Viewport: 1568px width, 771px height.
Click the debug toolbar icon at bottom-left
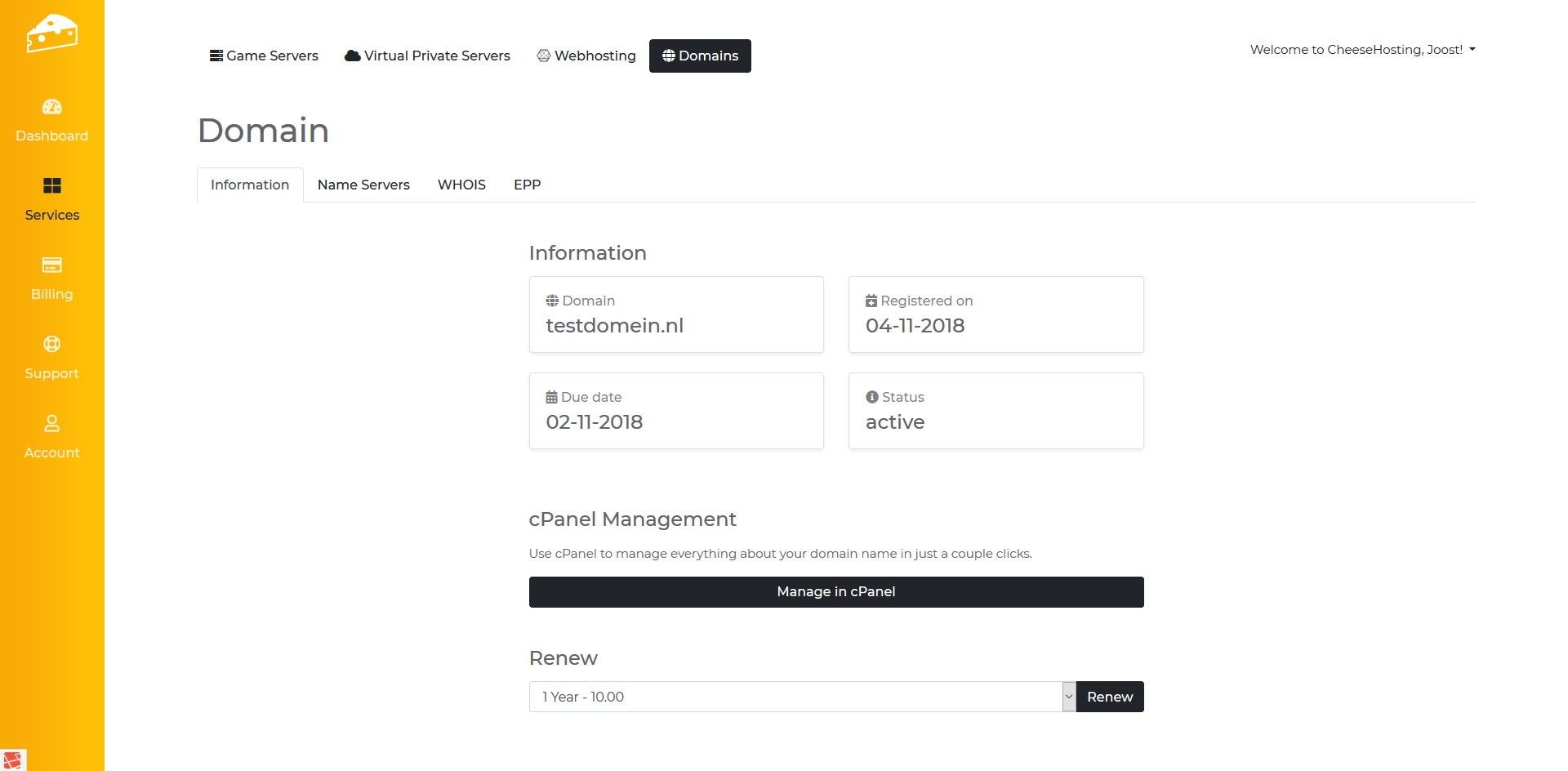tap(13, 760)
